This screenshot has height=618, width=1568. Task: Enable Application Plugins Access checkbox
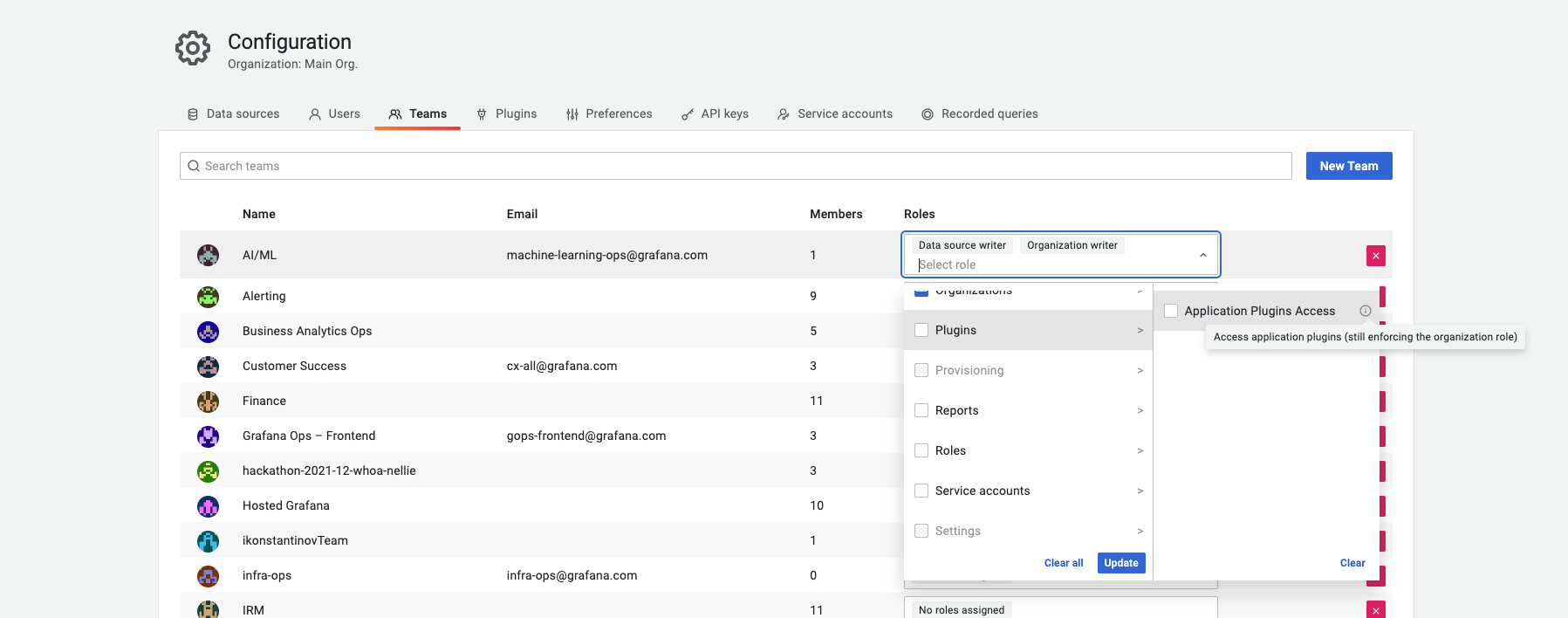click(x=1171, y=311)
